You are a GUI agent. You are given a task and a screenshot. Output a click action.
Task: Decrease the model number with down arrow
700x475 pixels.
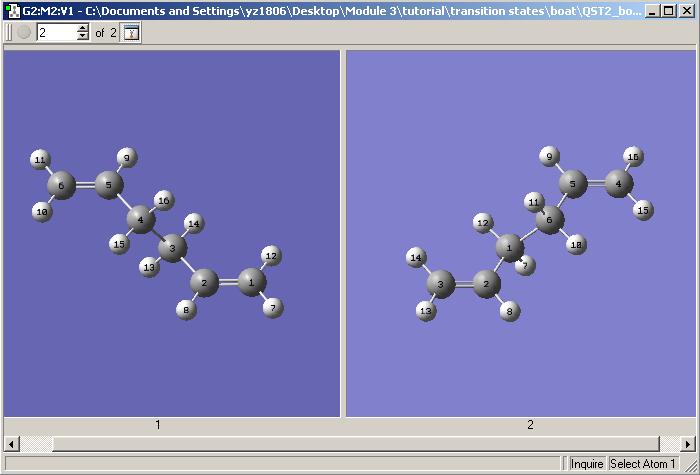click(83, 37)
